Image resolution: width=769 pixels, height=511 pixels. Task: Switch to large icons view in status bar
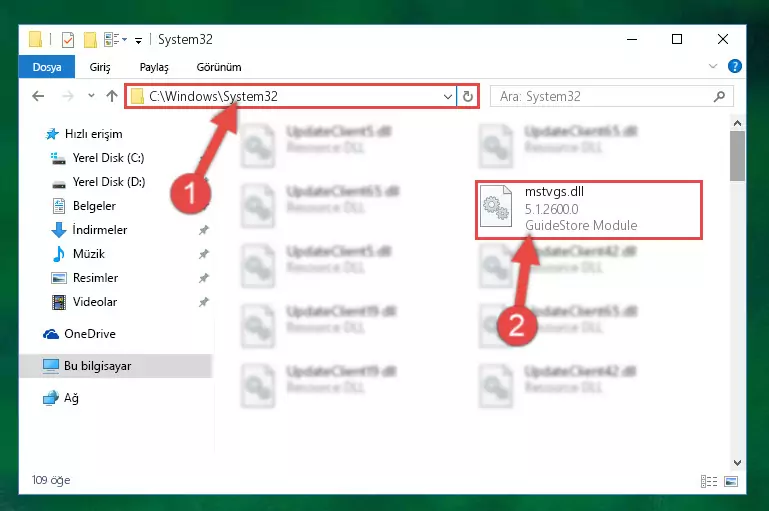[x=731, y=482]
